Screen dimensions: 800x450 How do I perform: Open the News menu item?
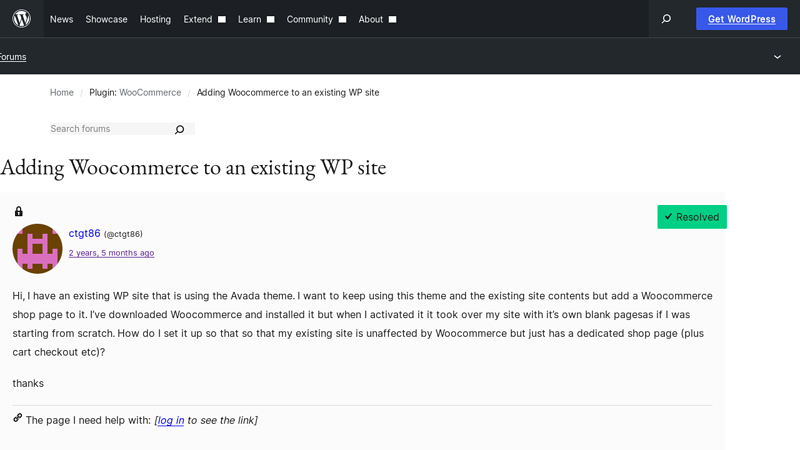coord(61,19)
